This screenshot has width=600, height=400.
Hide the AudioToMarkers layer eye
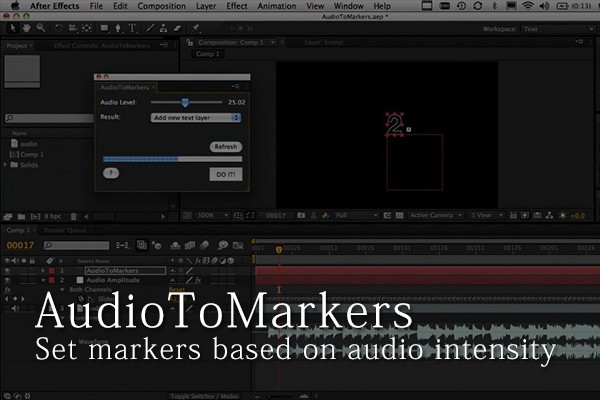[x=7, y=271]
